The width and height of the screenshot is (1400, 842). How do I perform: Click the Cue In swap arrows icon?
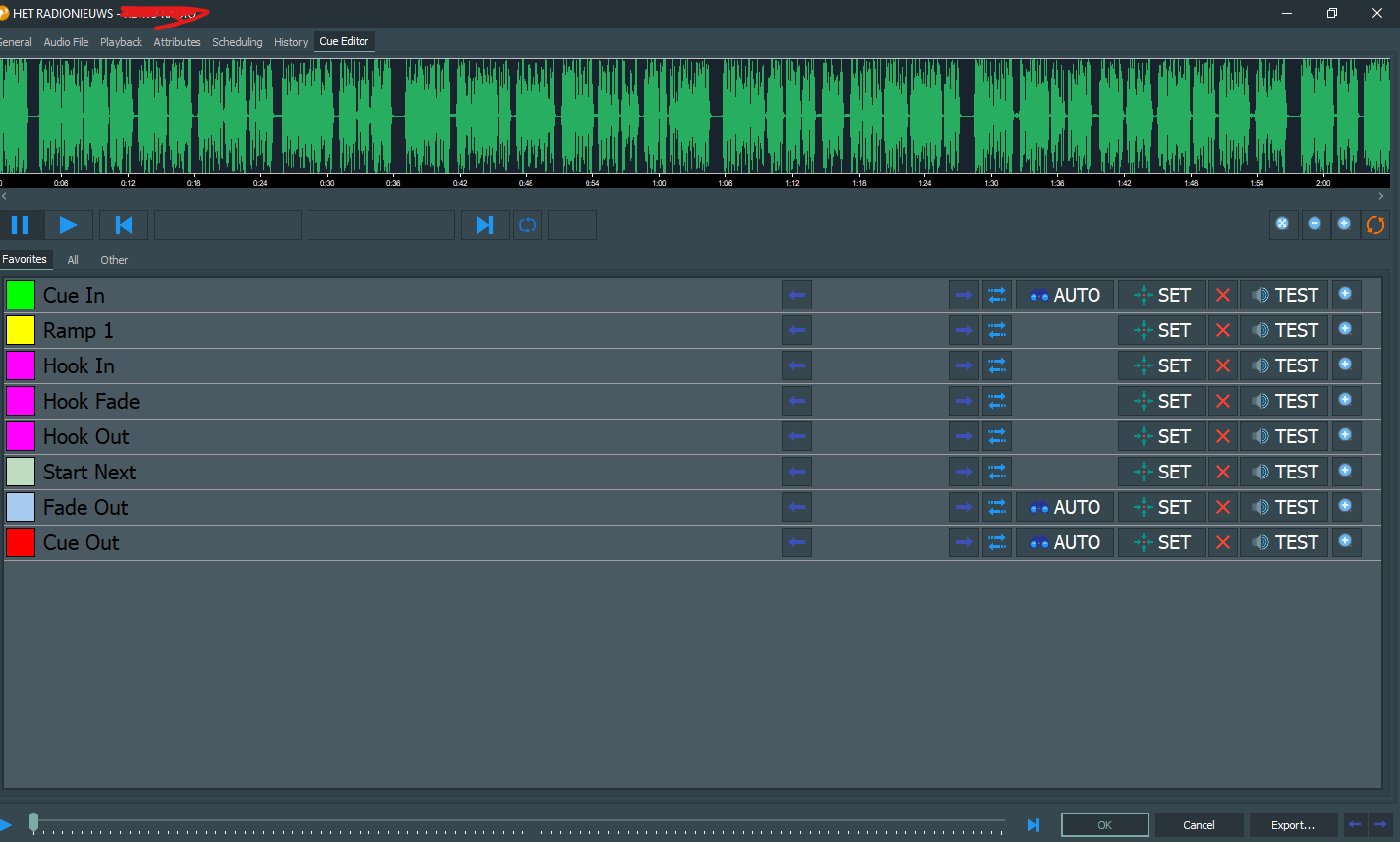click(x=997, y=295)
